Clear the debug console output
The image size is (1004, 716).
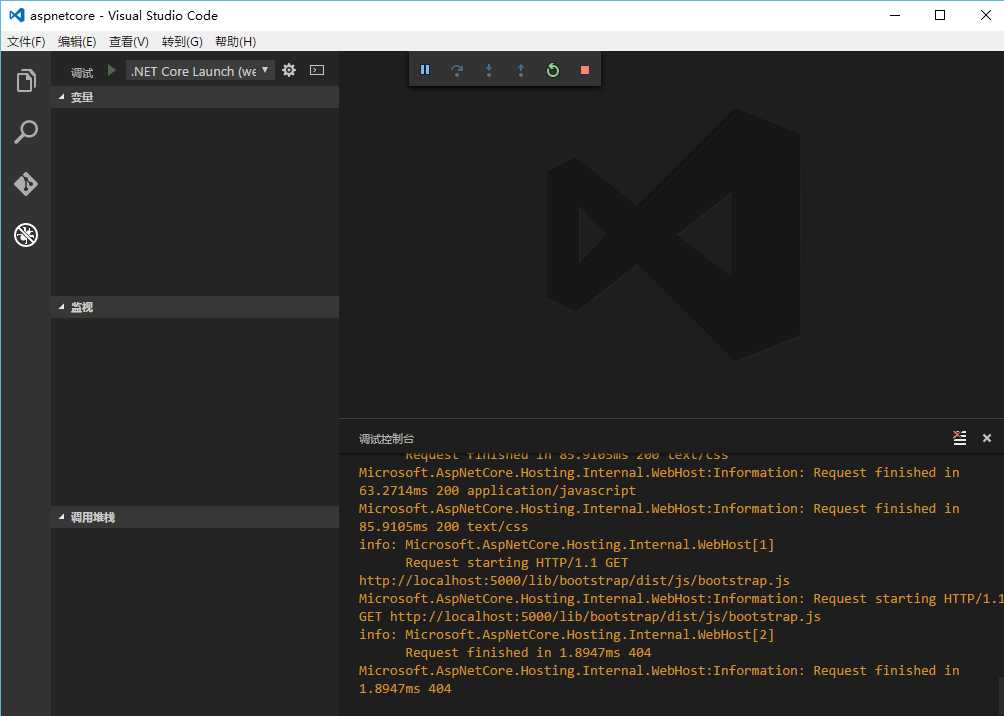tap(960, 438)
